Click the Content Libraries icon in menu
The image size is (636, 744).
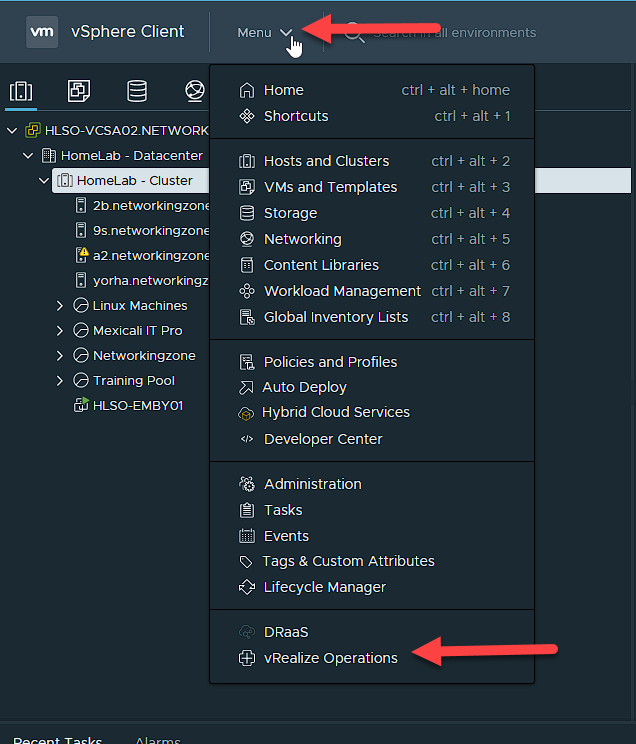[247, 265]
